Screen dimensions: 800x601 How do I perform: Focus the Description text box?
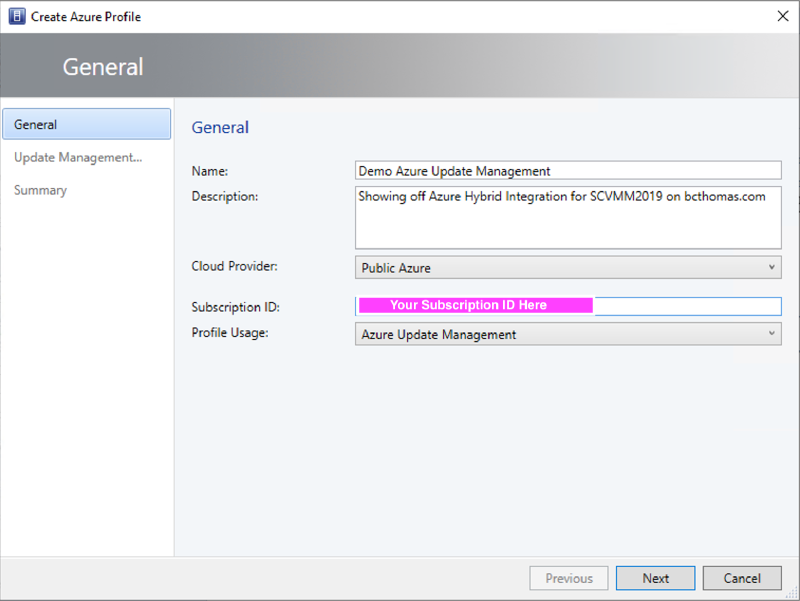click(x=568, y=216)
